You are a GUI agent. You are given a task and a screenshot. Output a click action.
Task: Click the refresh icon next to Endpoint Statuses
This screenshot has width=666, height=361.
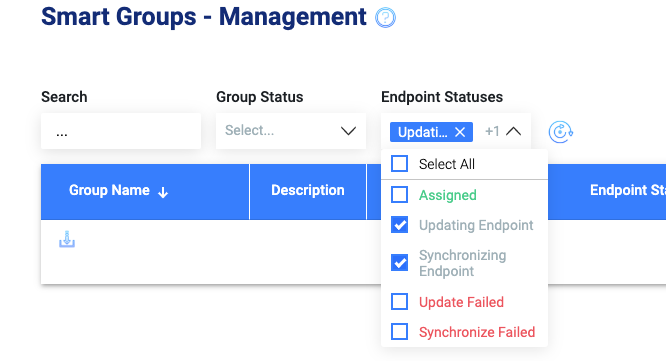click(x=560, y=132)
